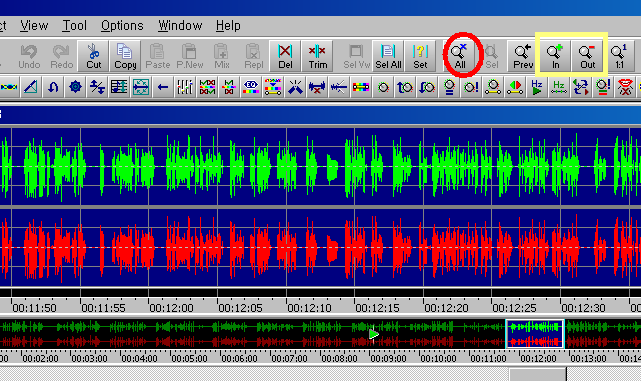Click the zoom Sel button
This screenshot has height=381, width=641.
pyautogui.click(x=491, y=56)
